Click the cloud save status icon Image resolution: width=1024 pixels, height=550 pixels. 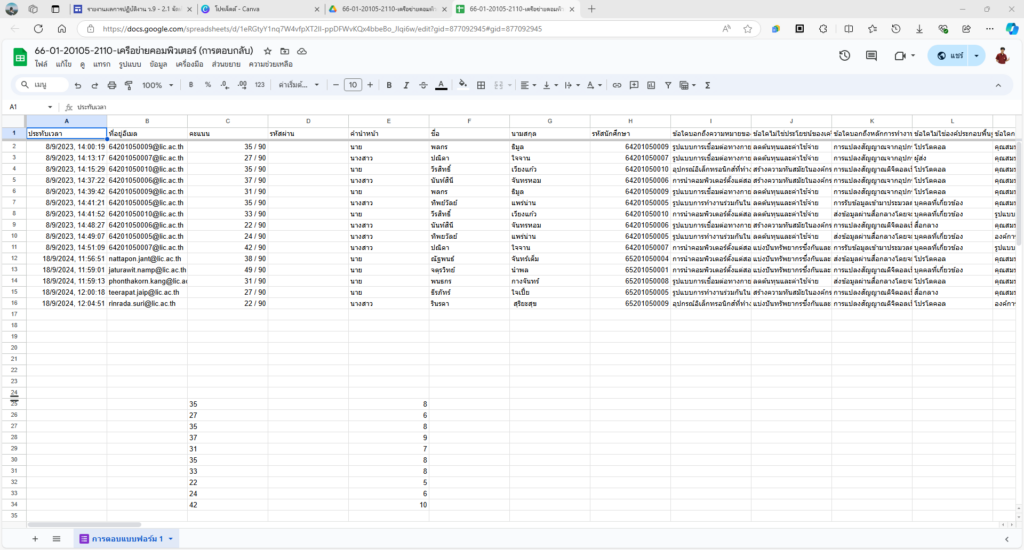[x=302, y=51]
